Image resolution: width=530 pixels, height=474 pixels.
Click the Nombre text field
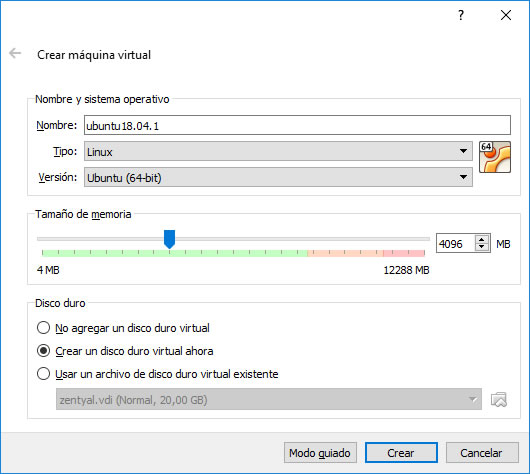[297, 125]
